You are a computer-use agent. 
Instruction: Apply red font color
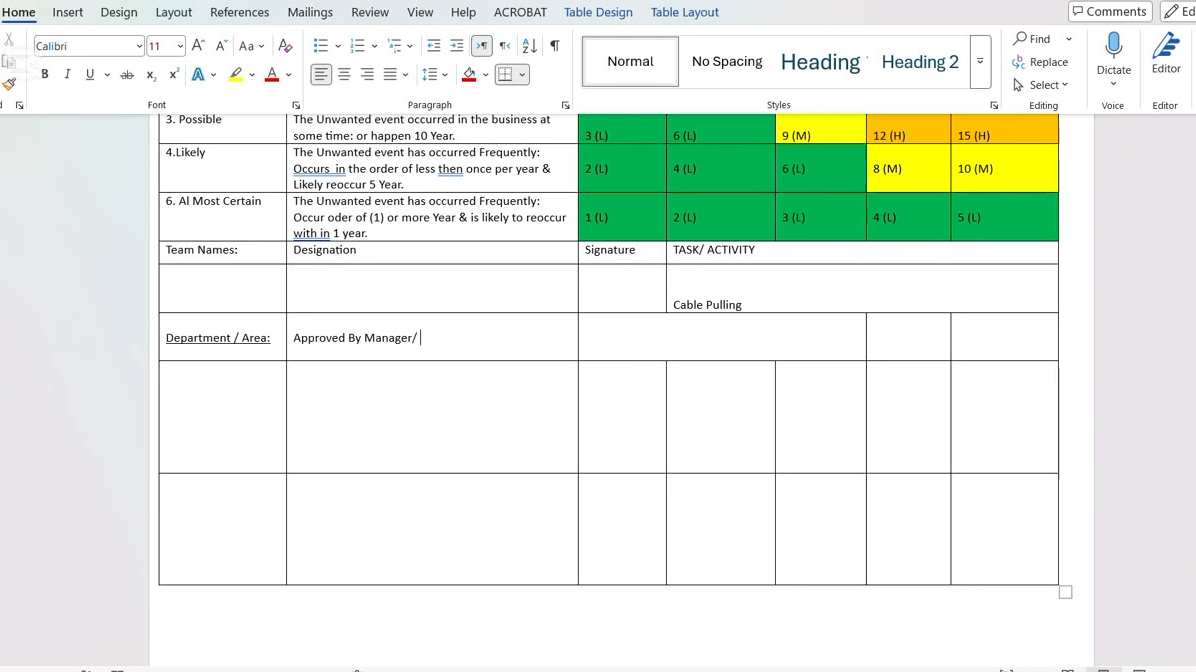(272, 75)
